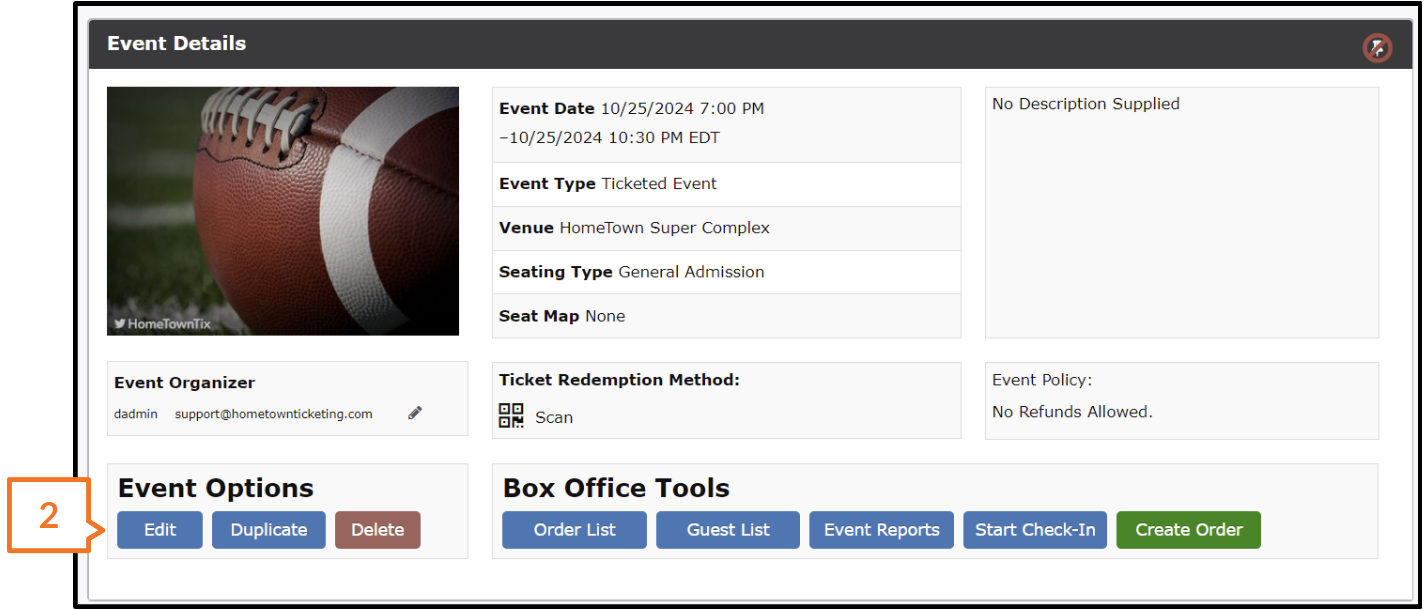Open Event Reports
This screenshot has height=610, width=1427.
pos(882,530)
